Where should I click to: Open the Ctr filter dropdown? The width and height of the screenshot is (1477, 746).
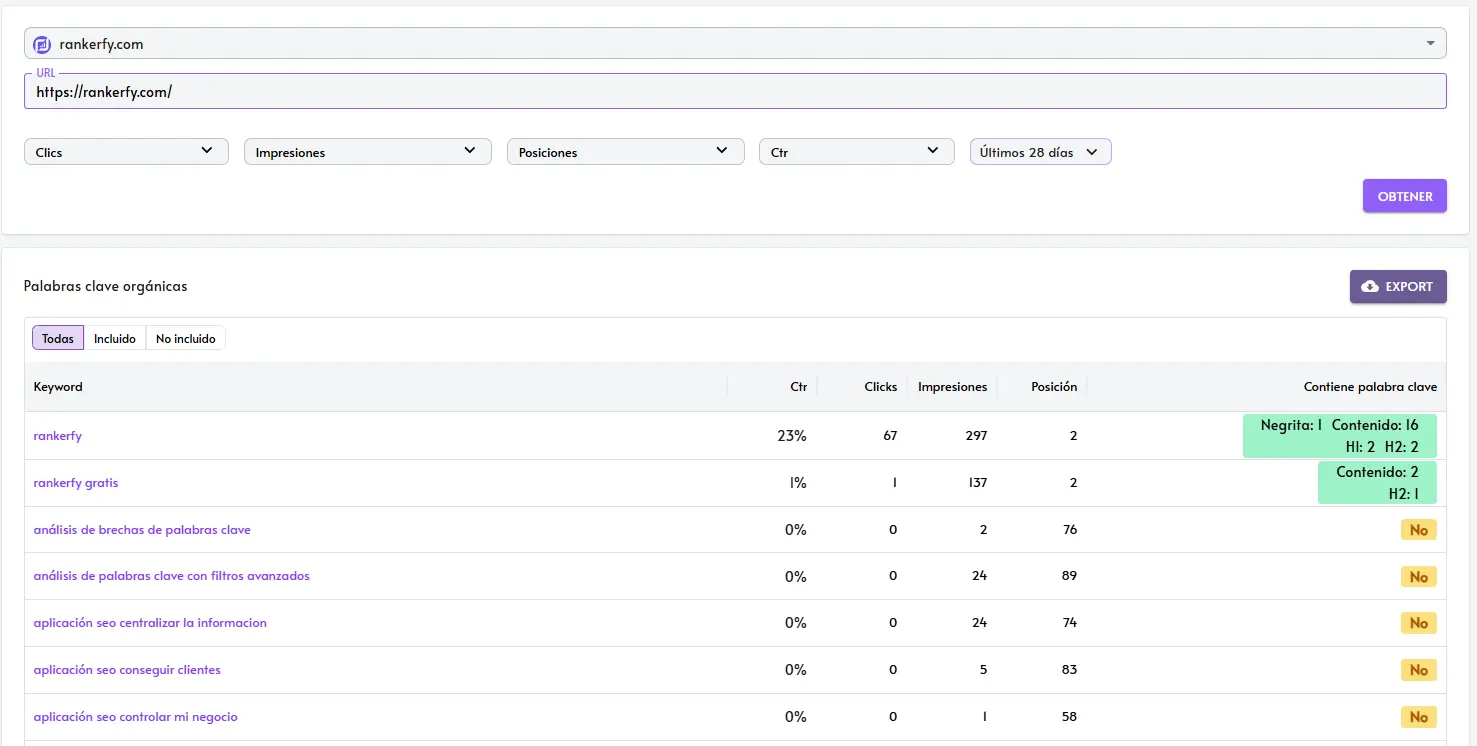(x=857, y=152)
